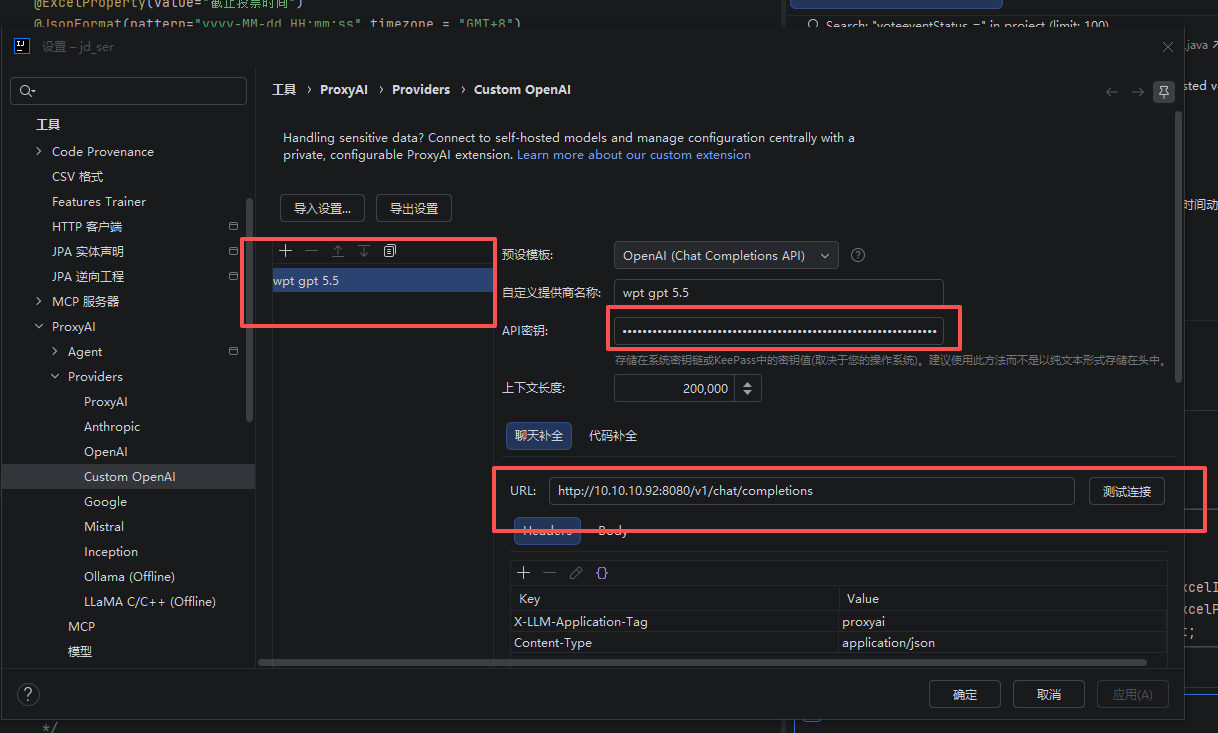Click project-level icon beside JPA 逆向工程

click(233, 276)
